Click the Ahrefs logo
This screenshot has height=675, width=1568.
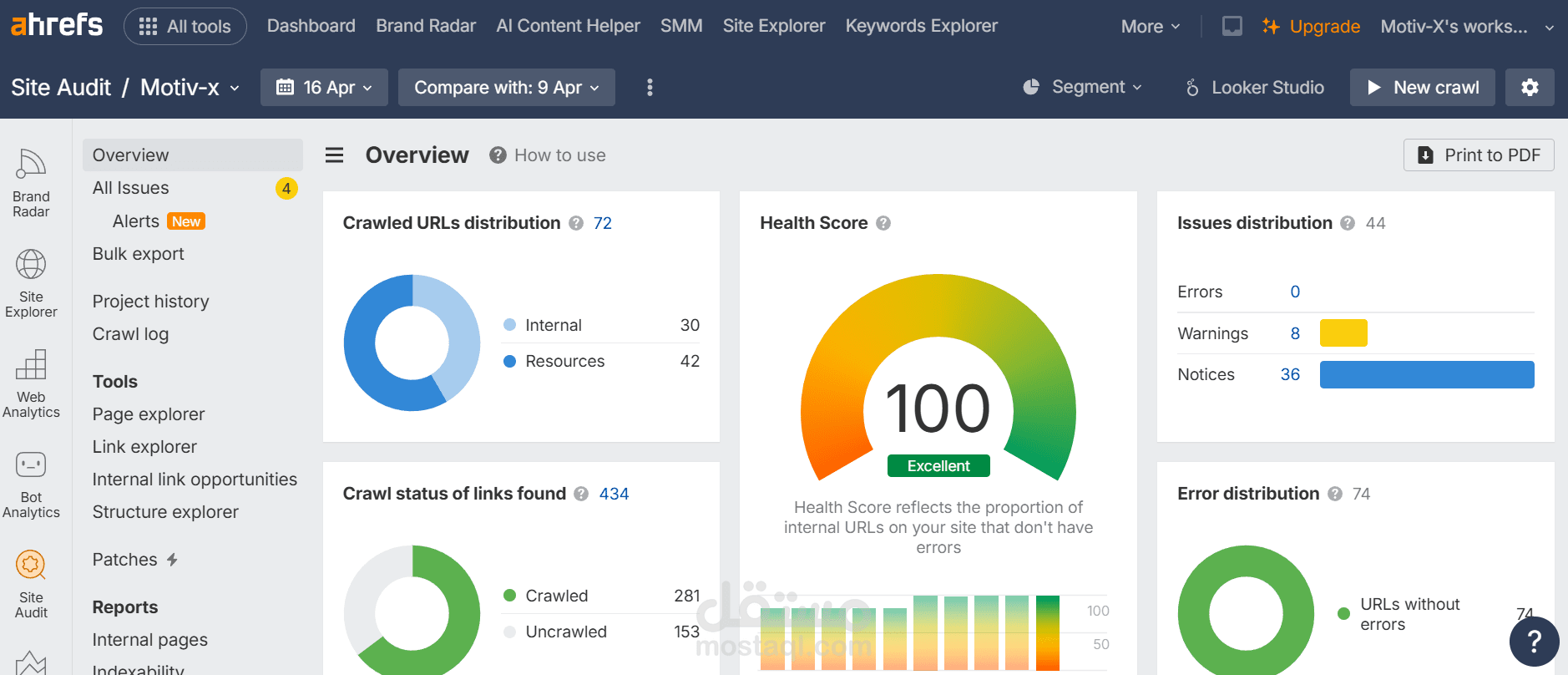coord(57,25)
